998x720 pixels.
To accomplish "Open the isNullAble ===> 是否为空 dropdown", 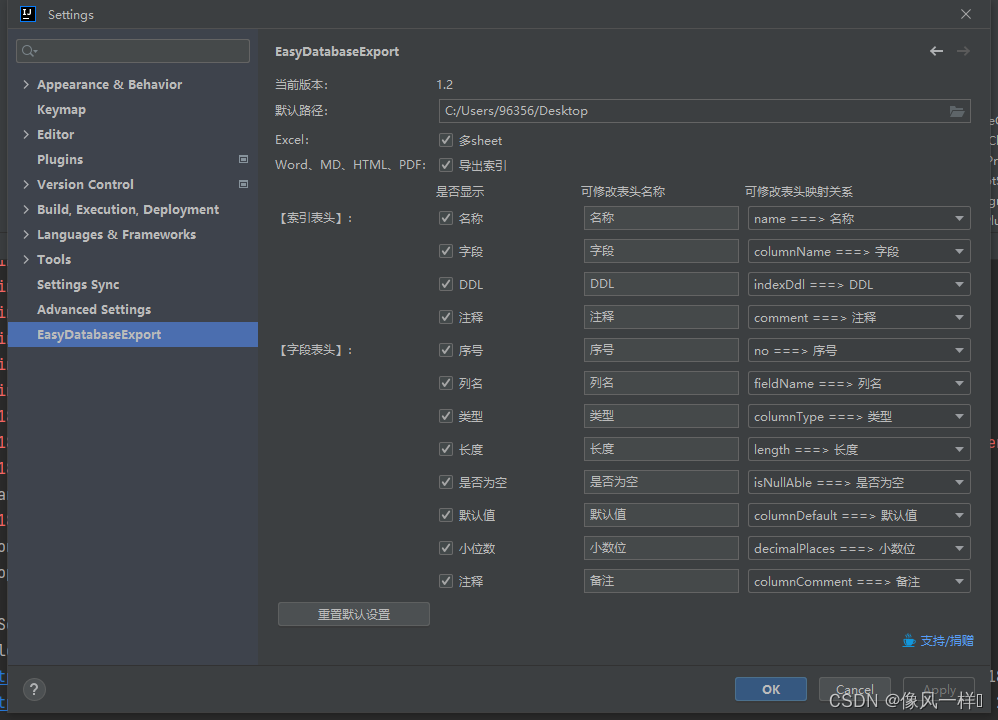I will click(859, 483).
